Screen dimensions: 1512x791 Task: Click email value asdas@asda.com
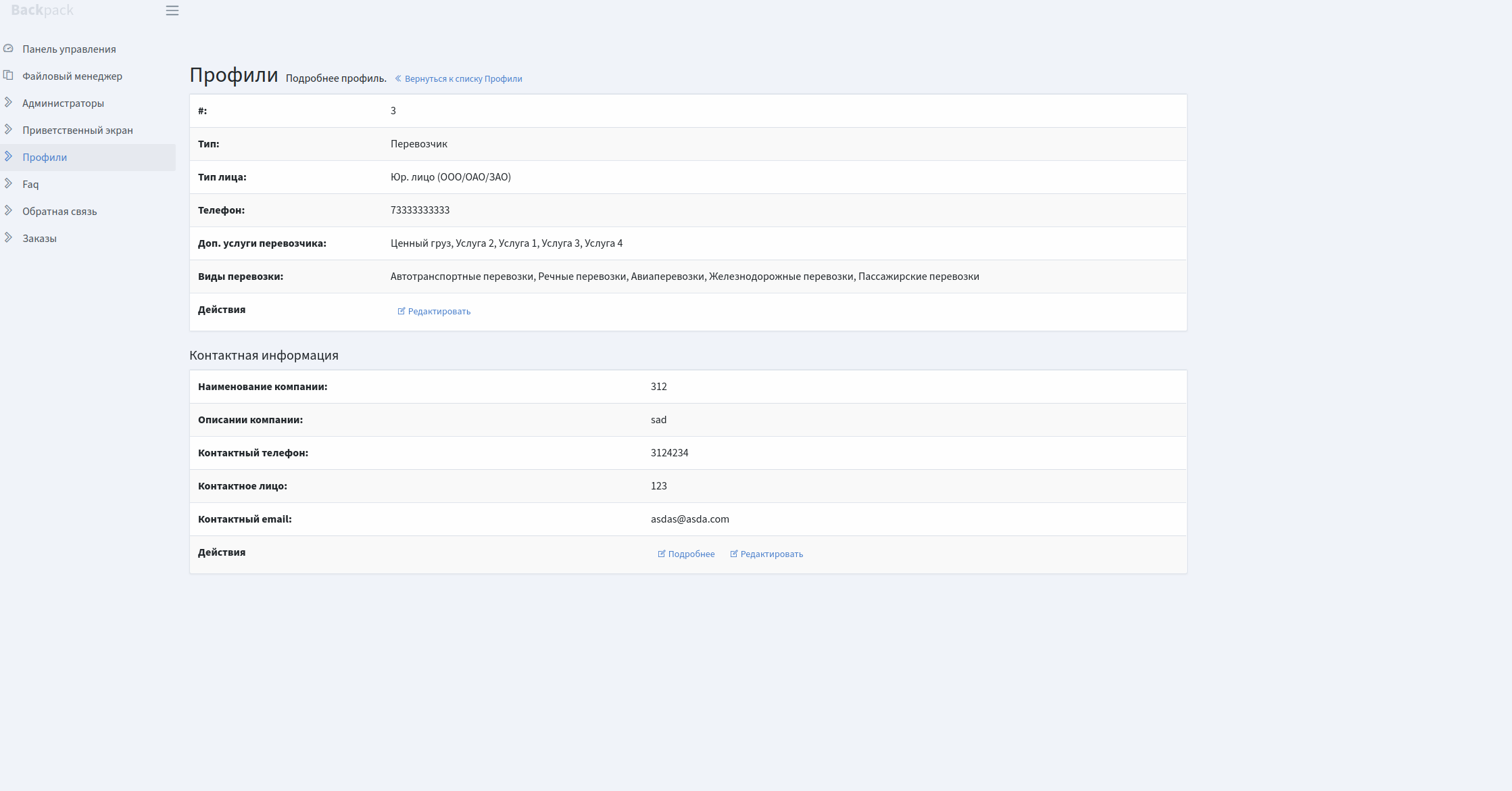689,519
